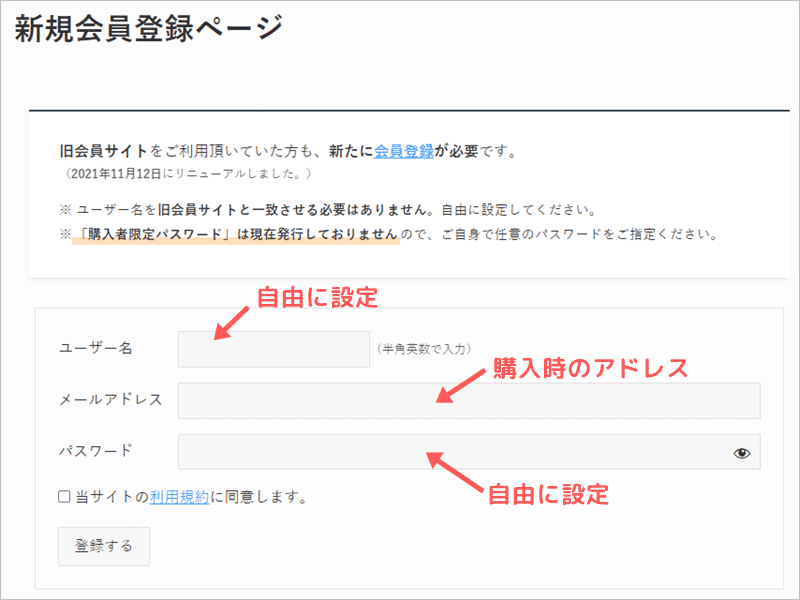Open the 利用規約 terms link
The height and width of the screenshot is (600, 800).
pyautogui.click(x=179, y=496)
